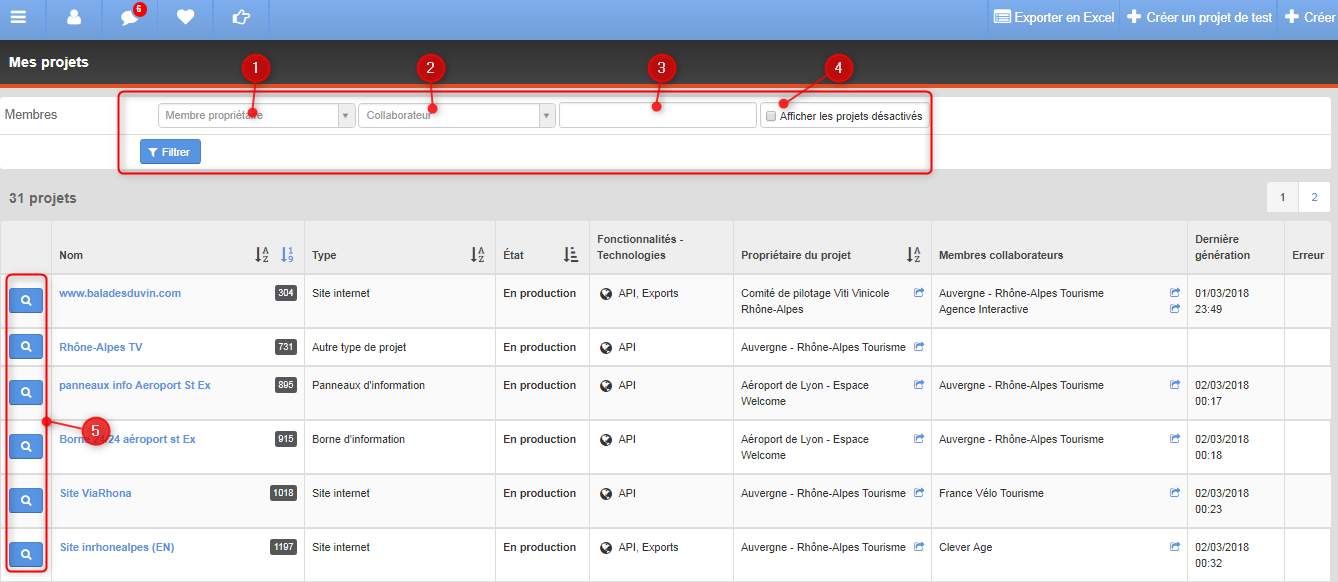
Task: Go to page 2 of projects
Action: (1314, 197)
